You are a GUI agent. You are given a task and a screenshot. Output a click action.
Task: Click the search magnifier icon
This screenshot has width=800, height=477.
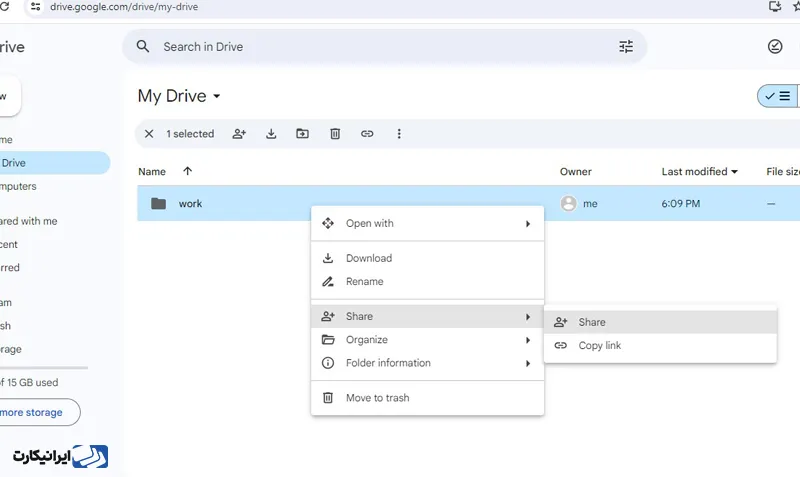(x=143, y=46)
